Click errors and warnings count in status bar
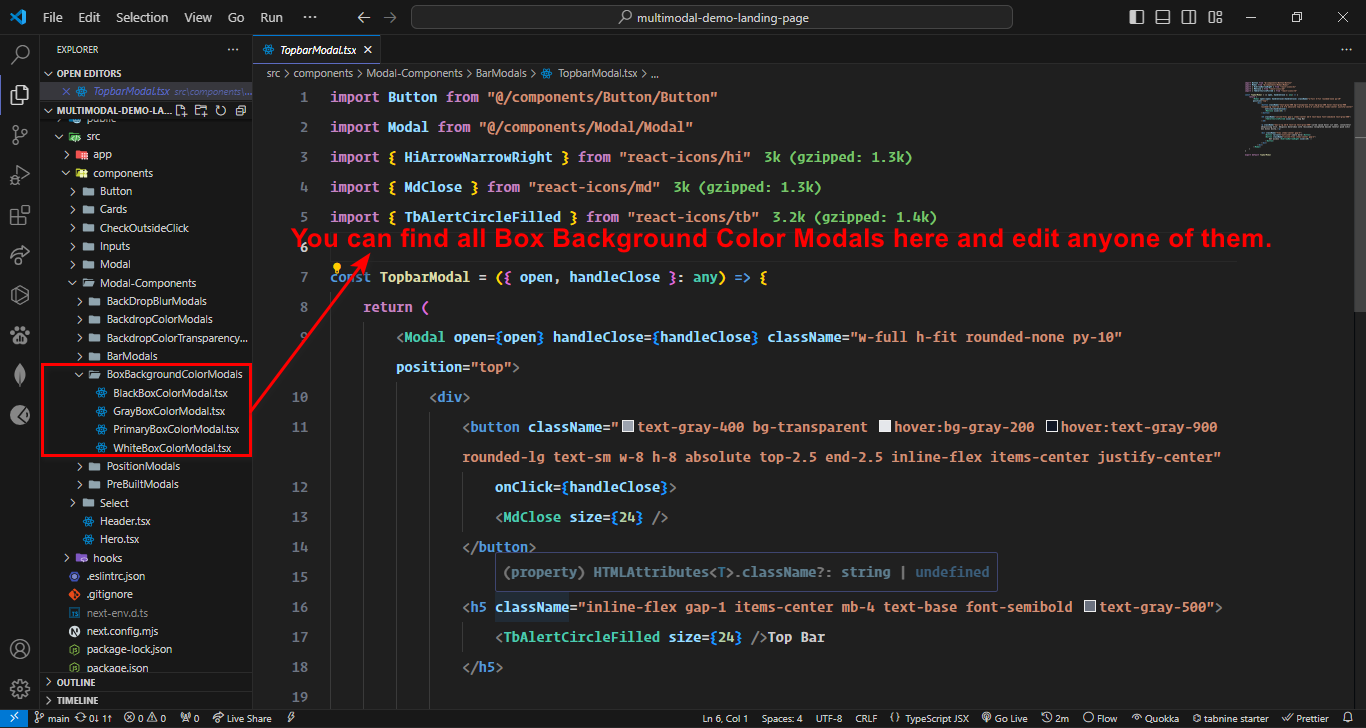 pyautogui.click(x=145, y=718)
